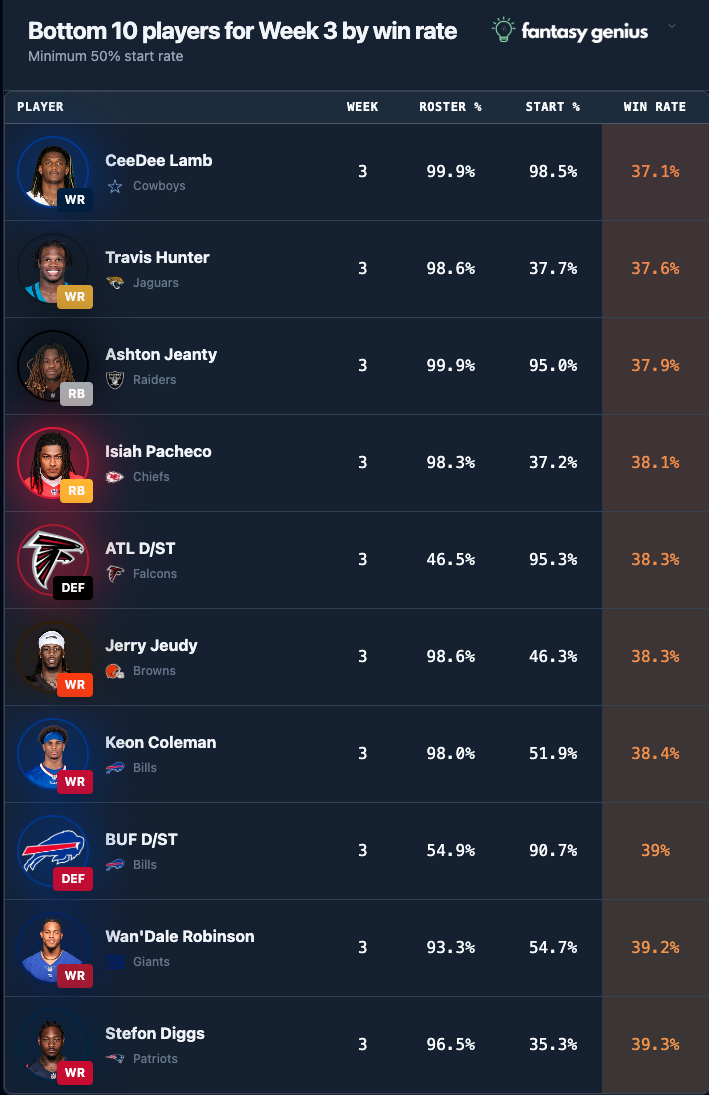Click Isiah Pacheco's RB position badge
Image resolution: width=709 pixels, height=1095 pixels.
pos(76,491)
